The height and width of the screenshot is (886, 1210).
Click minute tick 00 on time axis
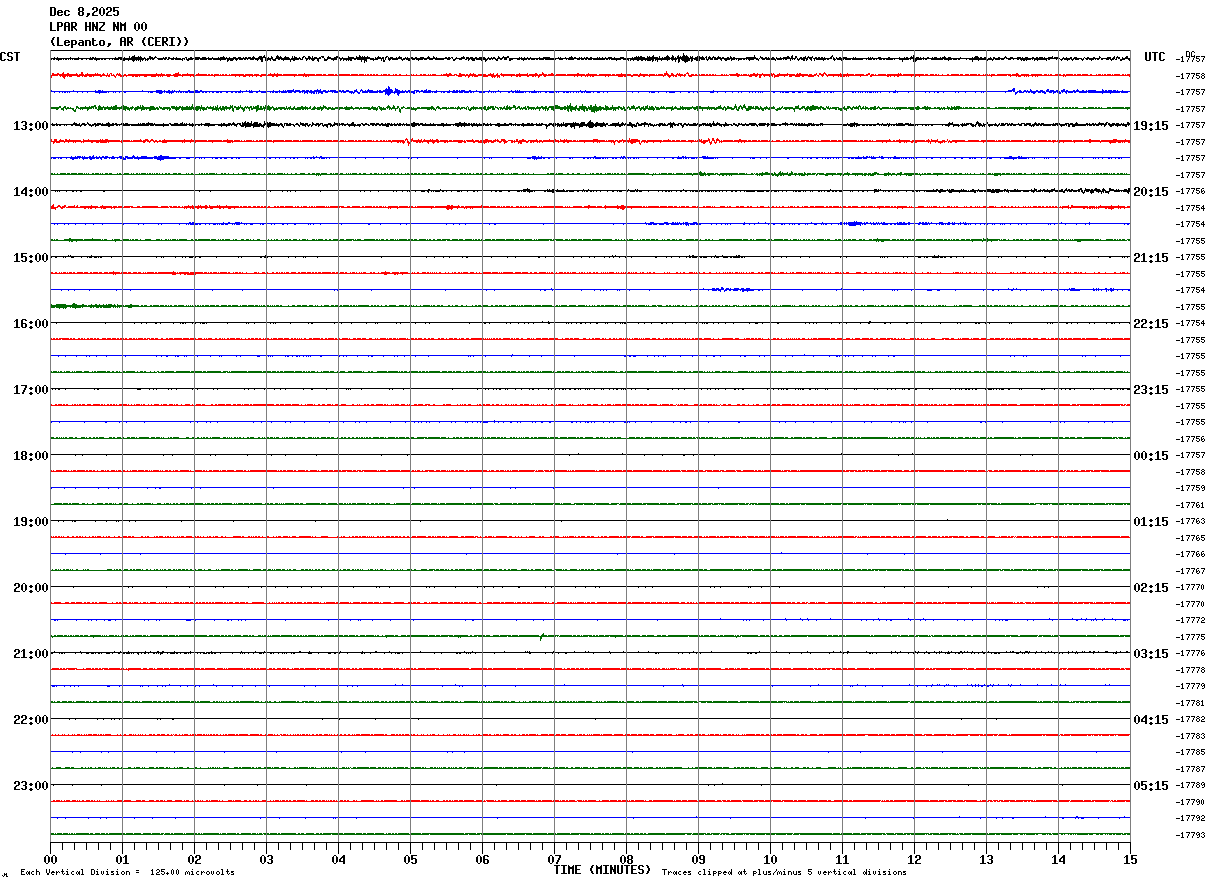pyautogui.click(x=50, y=859)
